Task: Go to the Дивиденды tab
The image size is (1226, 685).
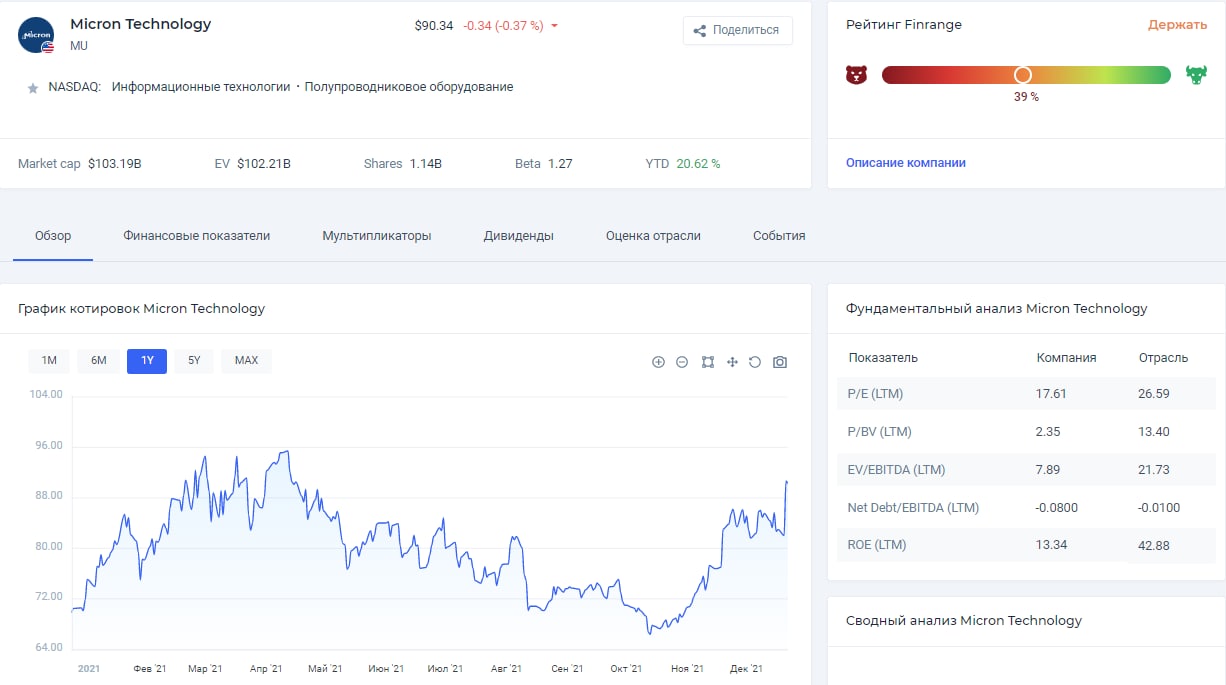Action: pyautogui.click(x=519, y=236)
